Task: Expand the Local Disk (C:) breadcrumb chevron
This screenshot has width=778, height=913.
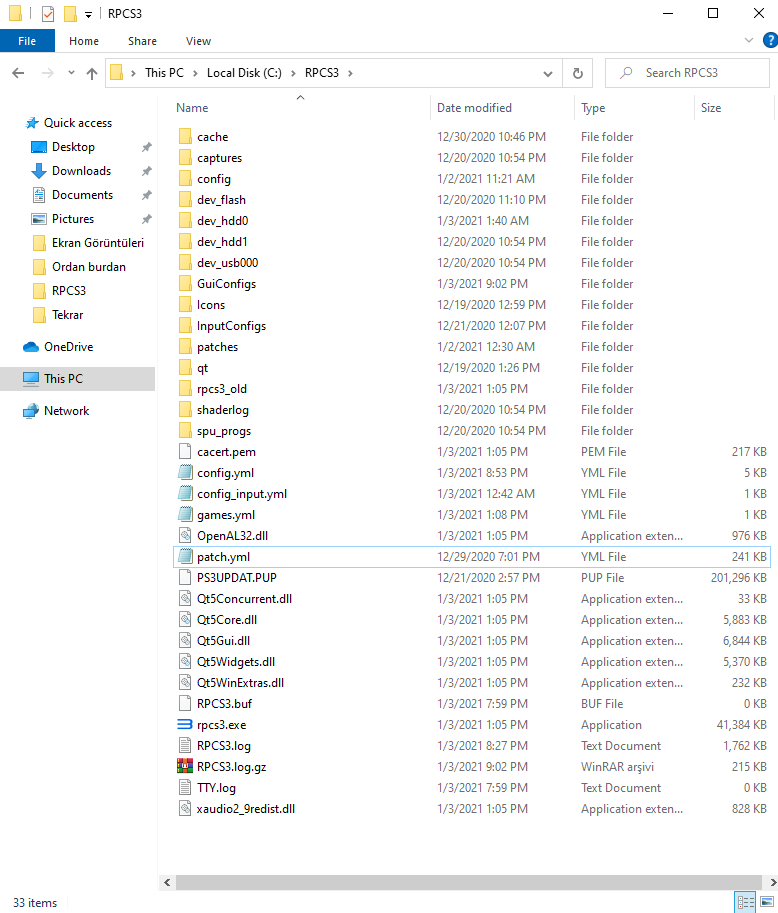Action: pyautogui.click(x=293, y=73)
